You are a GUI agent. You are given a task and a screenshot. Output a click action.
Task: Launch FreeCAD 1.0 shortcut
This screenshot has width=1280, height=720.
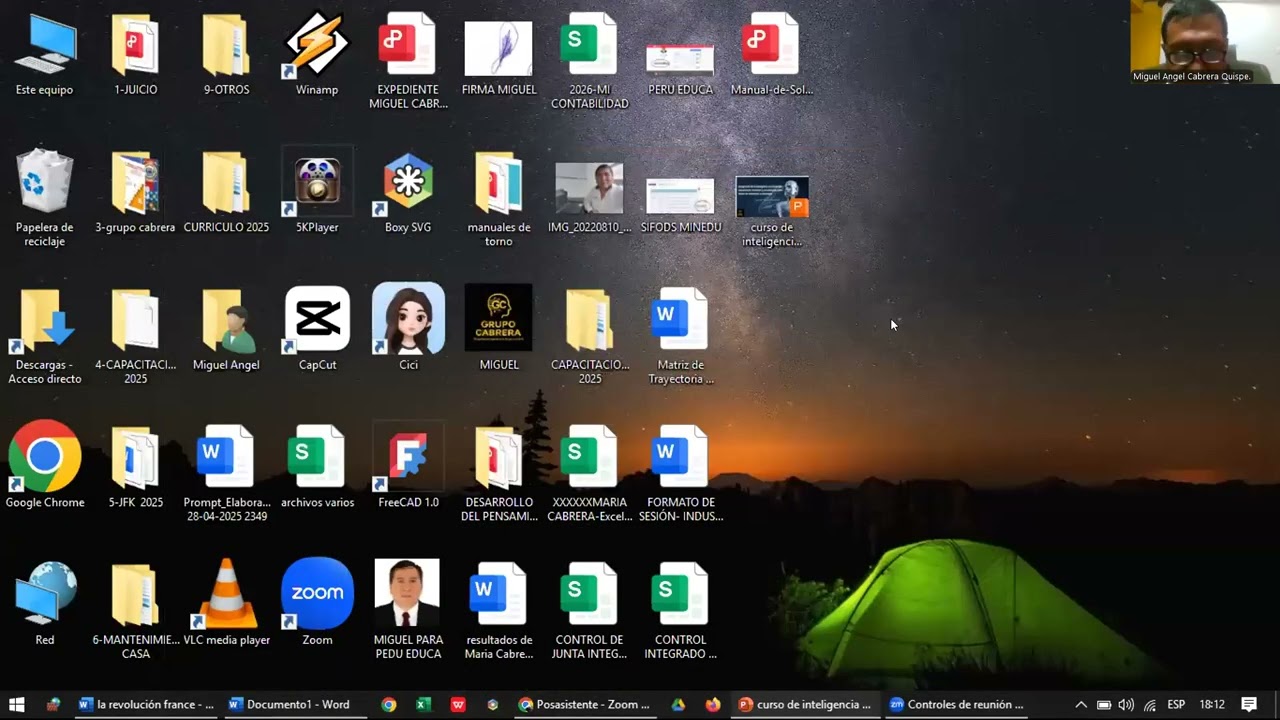(408, 467)
